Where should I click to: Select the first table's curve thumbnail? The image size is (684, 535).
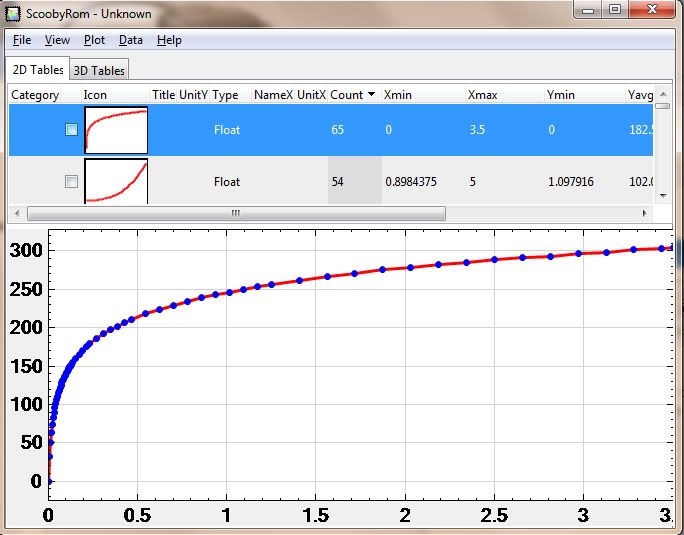[x=116, y=130]
